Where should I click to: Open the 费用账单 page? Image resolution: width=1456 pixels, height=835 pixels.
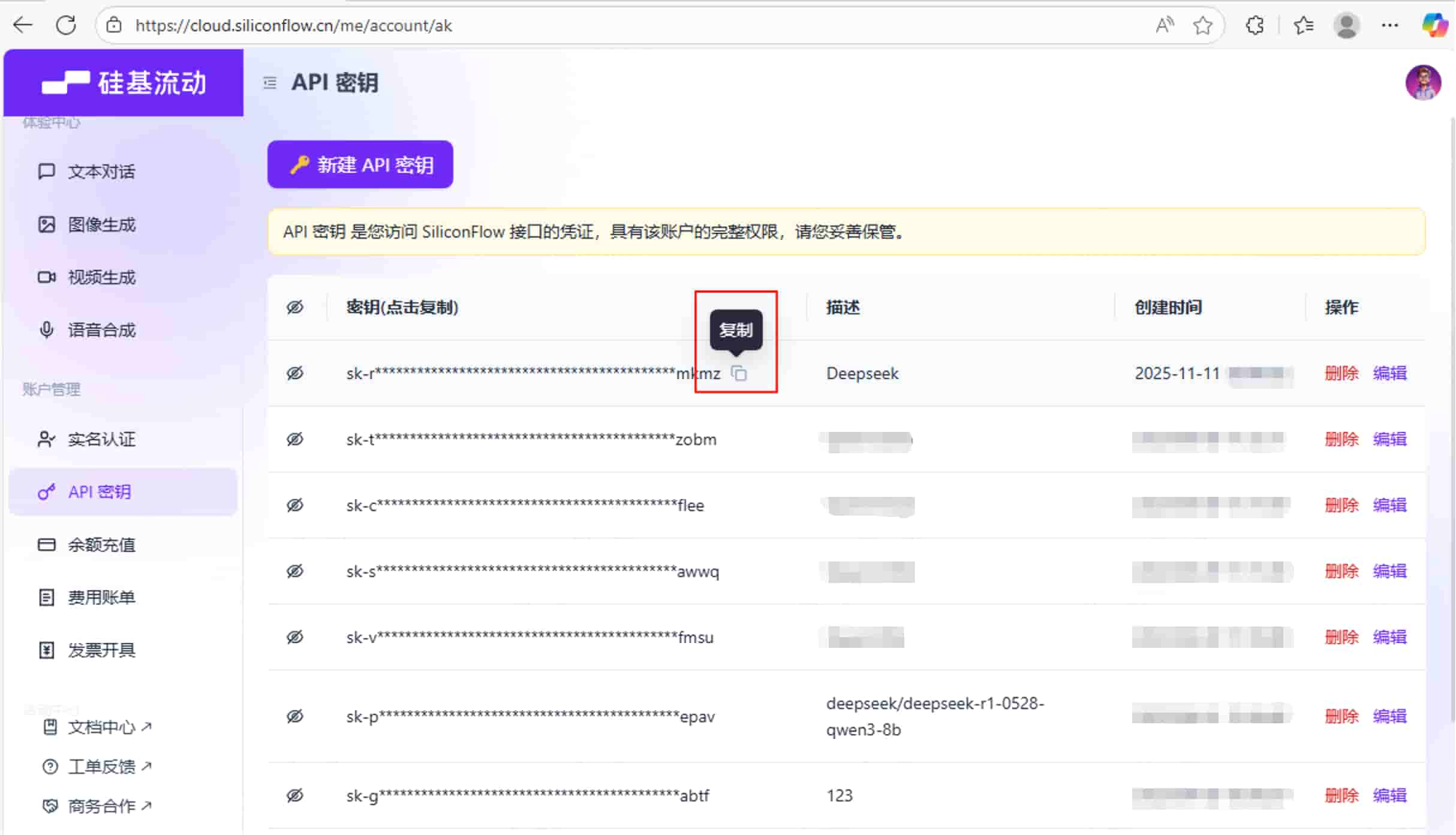pyautogui.click(x=102, y=597)
